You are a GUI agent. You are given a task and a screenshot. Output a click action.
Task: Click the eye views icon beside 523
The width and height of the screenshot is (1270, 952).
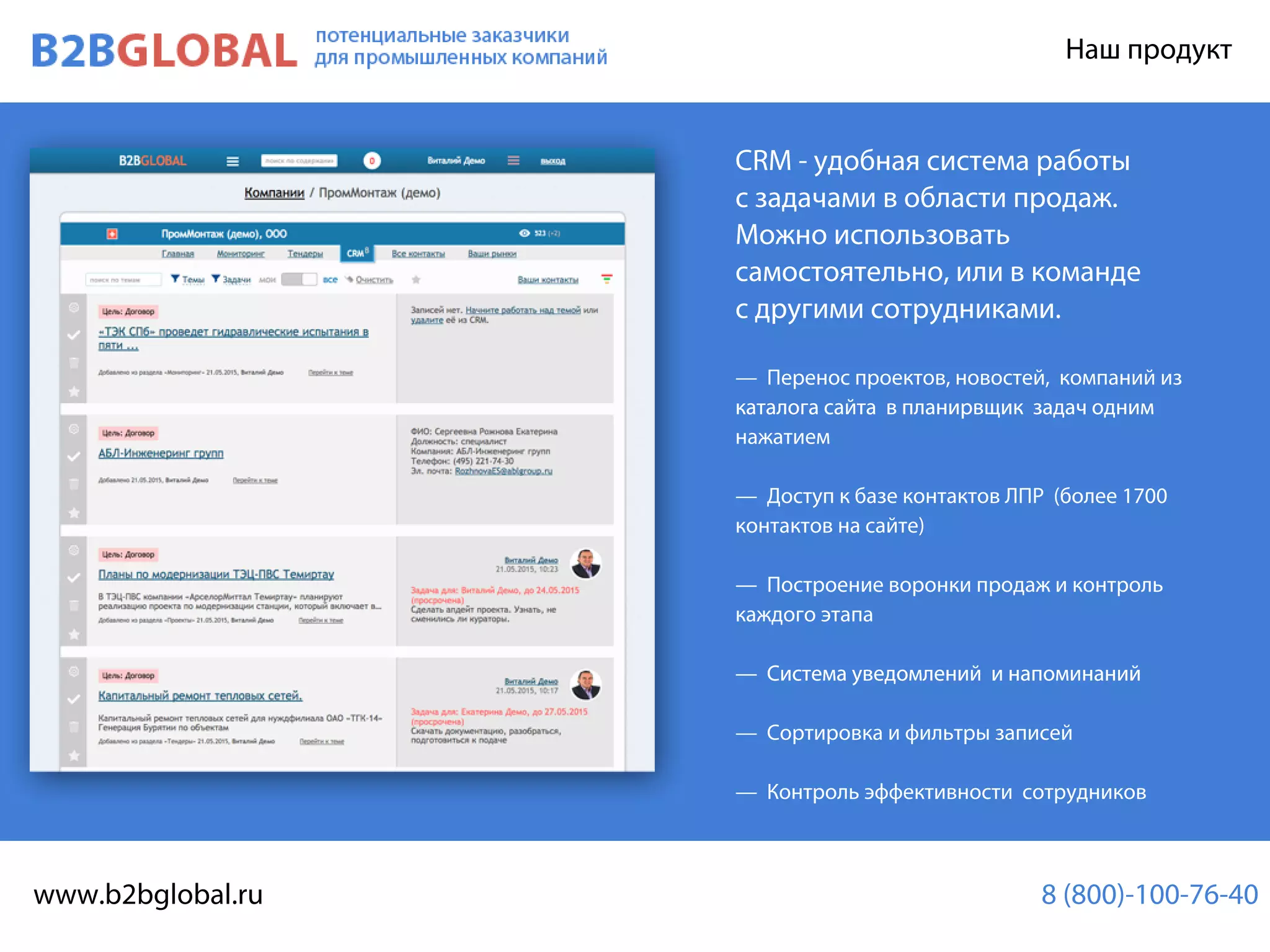[x=524, y=233]
